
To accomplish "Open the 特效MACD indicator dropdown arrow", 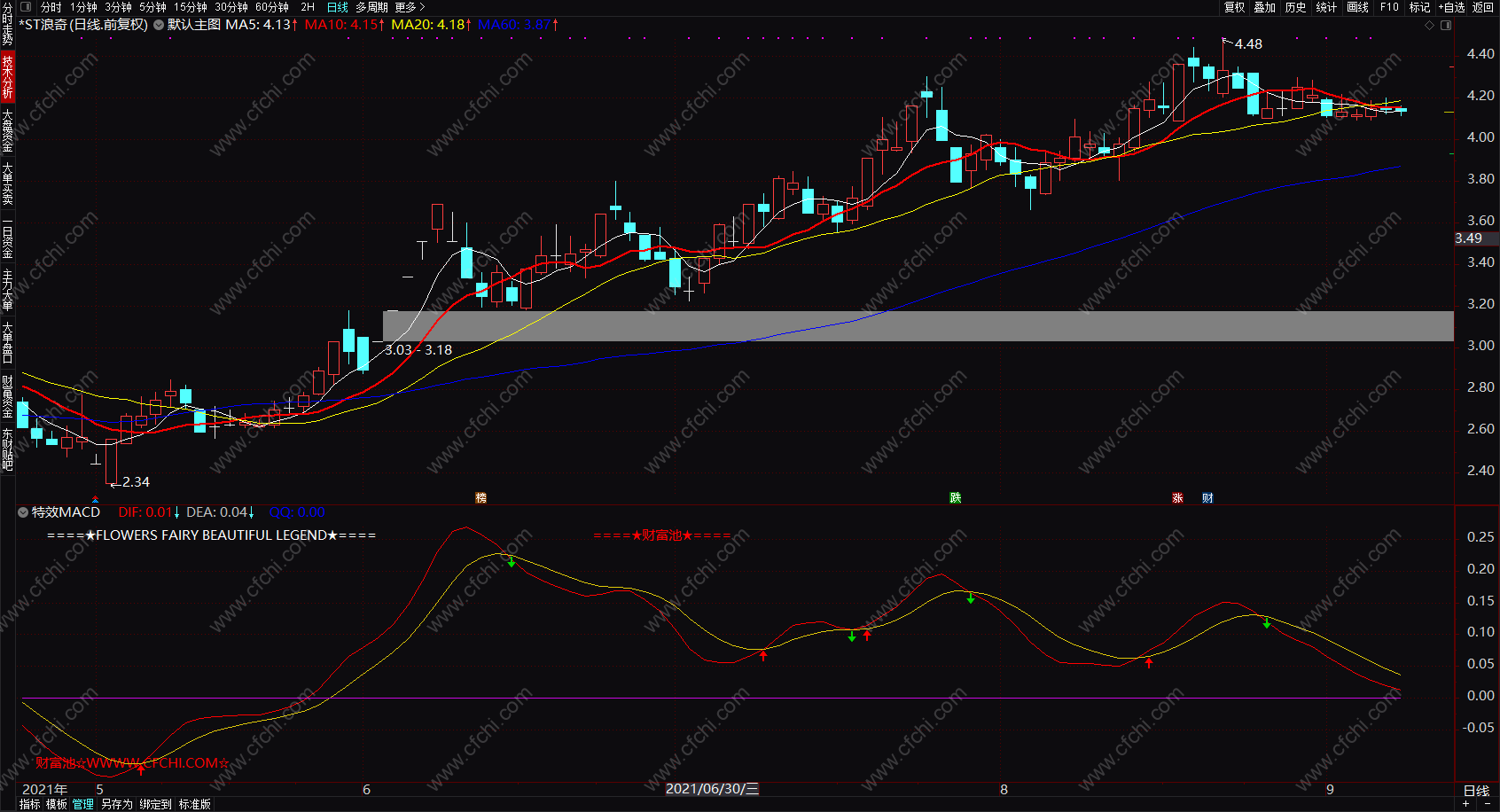I will [x=23, y=512].
